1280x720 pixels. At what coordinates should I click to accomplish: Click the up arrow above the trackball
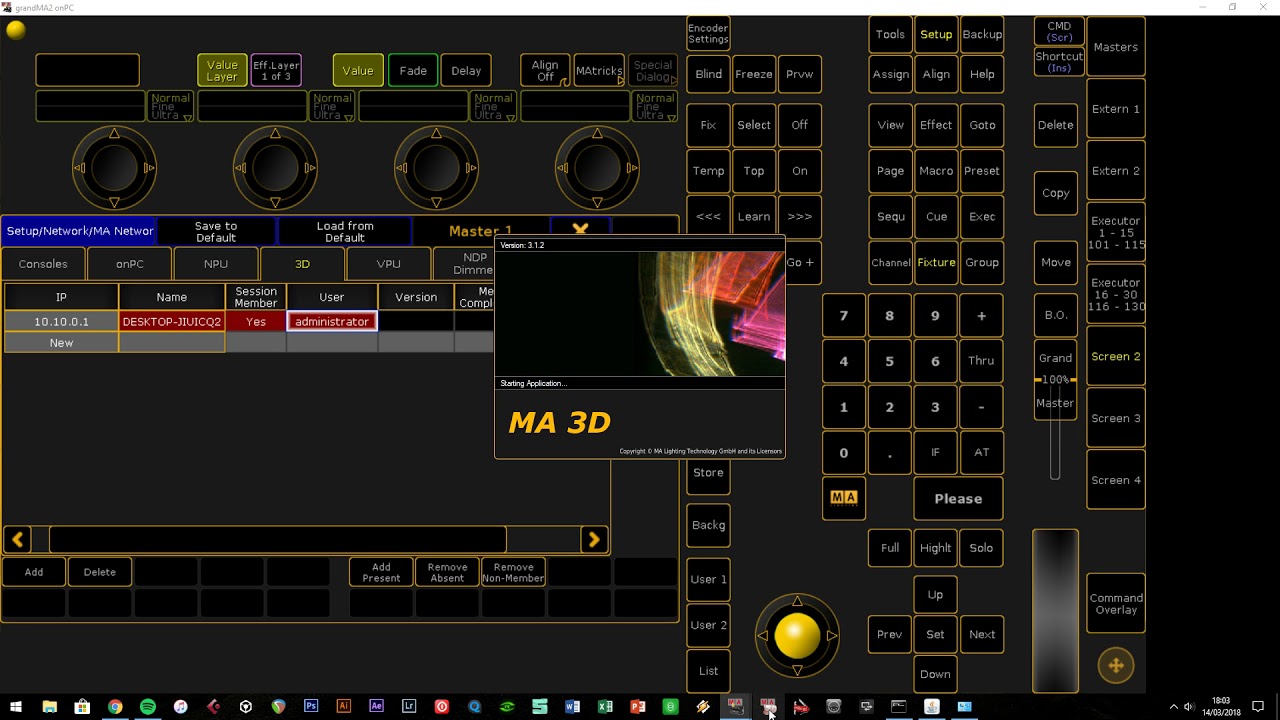pos(797,601)
